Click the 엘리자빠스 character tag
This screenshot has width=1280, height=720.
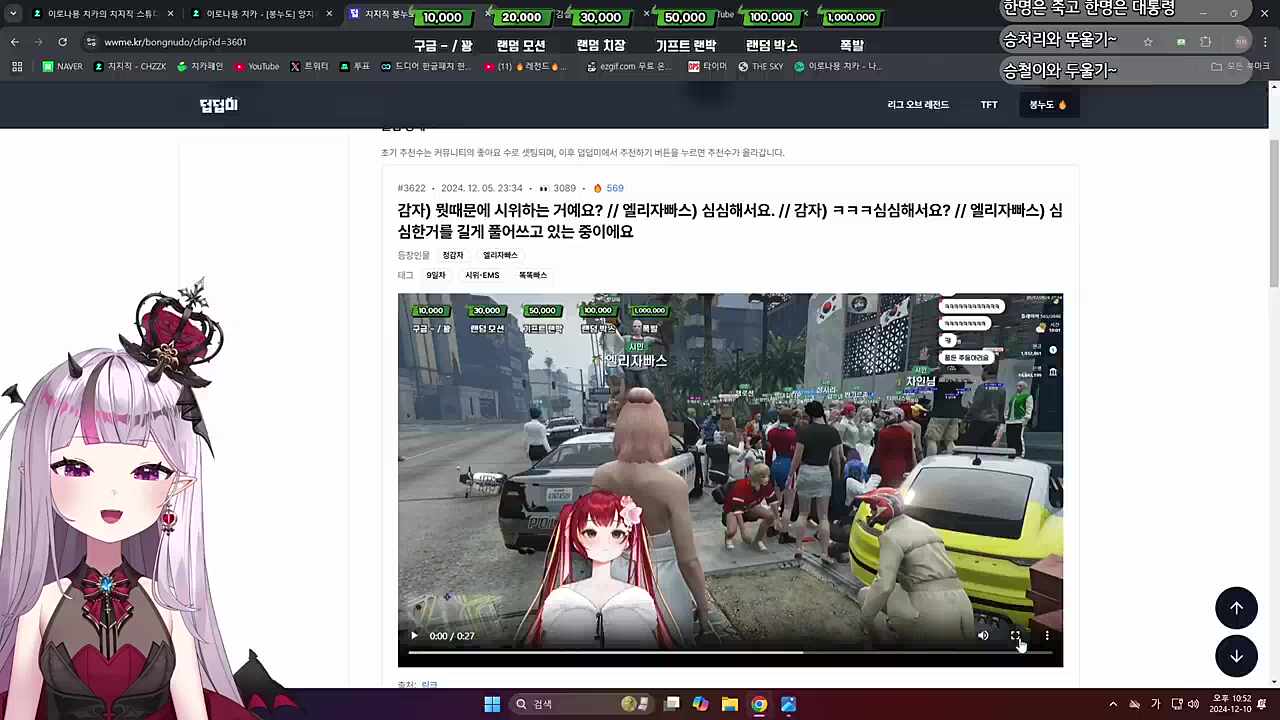point(500,256)
